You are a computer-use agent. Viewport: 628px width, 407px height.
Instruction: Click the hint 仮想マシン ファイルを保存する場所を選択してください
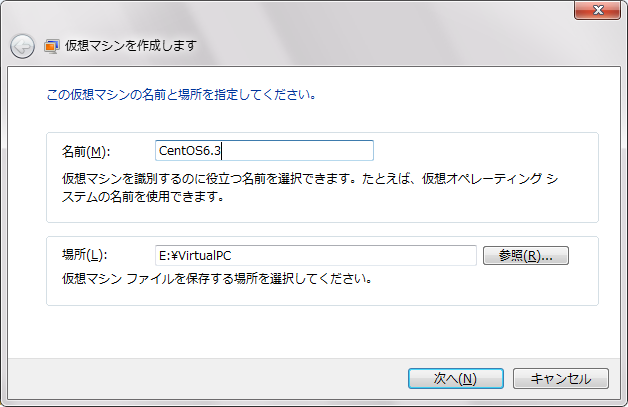(217, 278)
